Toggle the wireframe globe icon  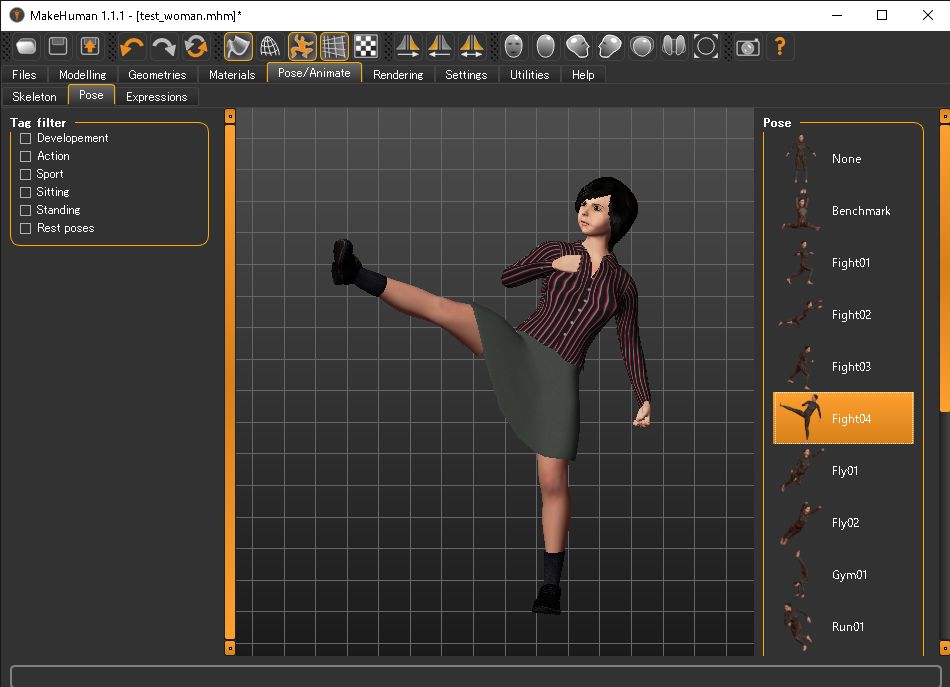270,46
